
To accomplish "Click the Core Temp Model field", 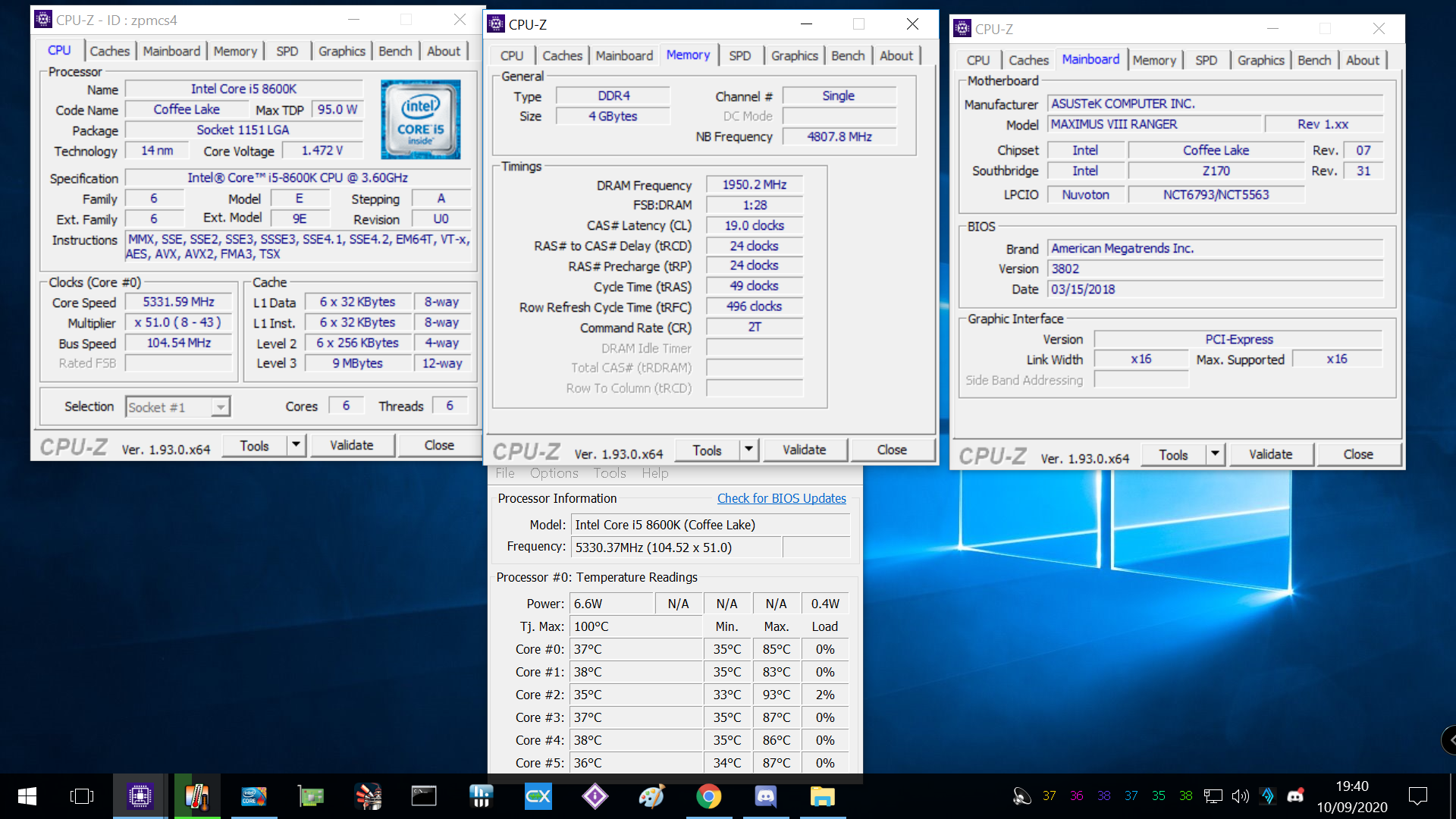I will click(x=711, y=525).
